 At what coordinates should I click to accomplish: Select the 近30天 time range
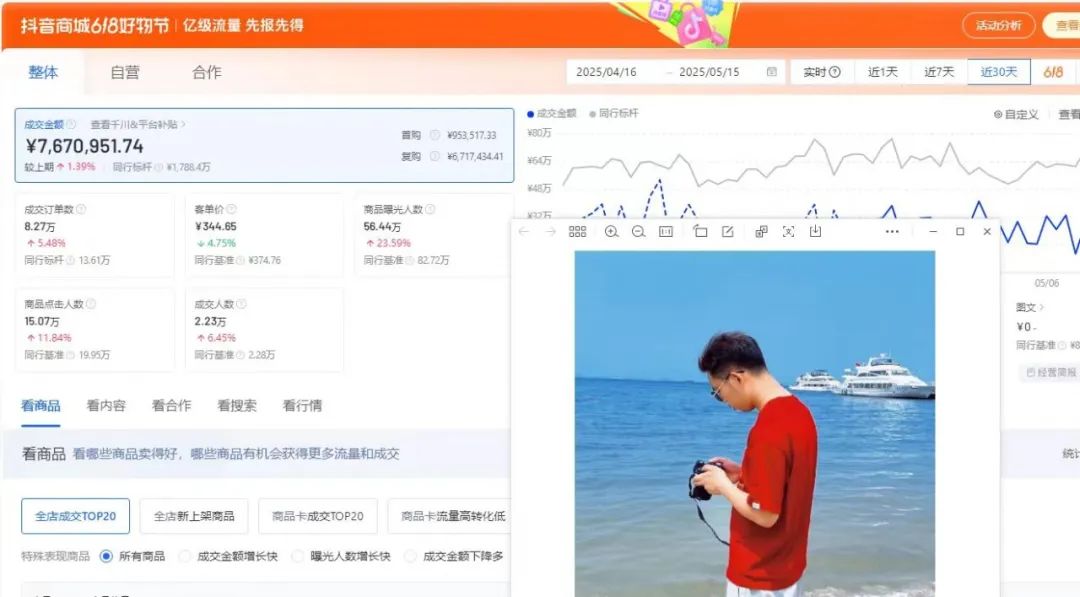tap(999, 72)
